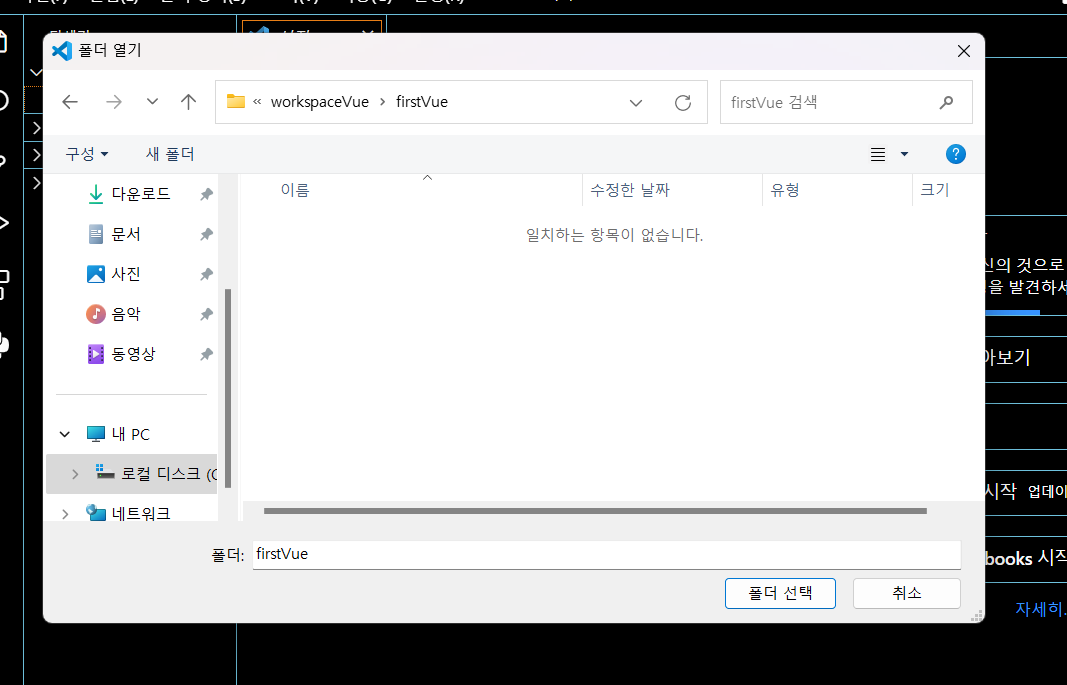Close the 폴더 열기 dialog

coord(964,51)
